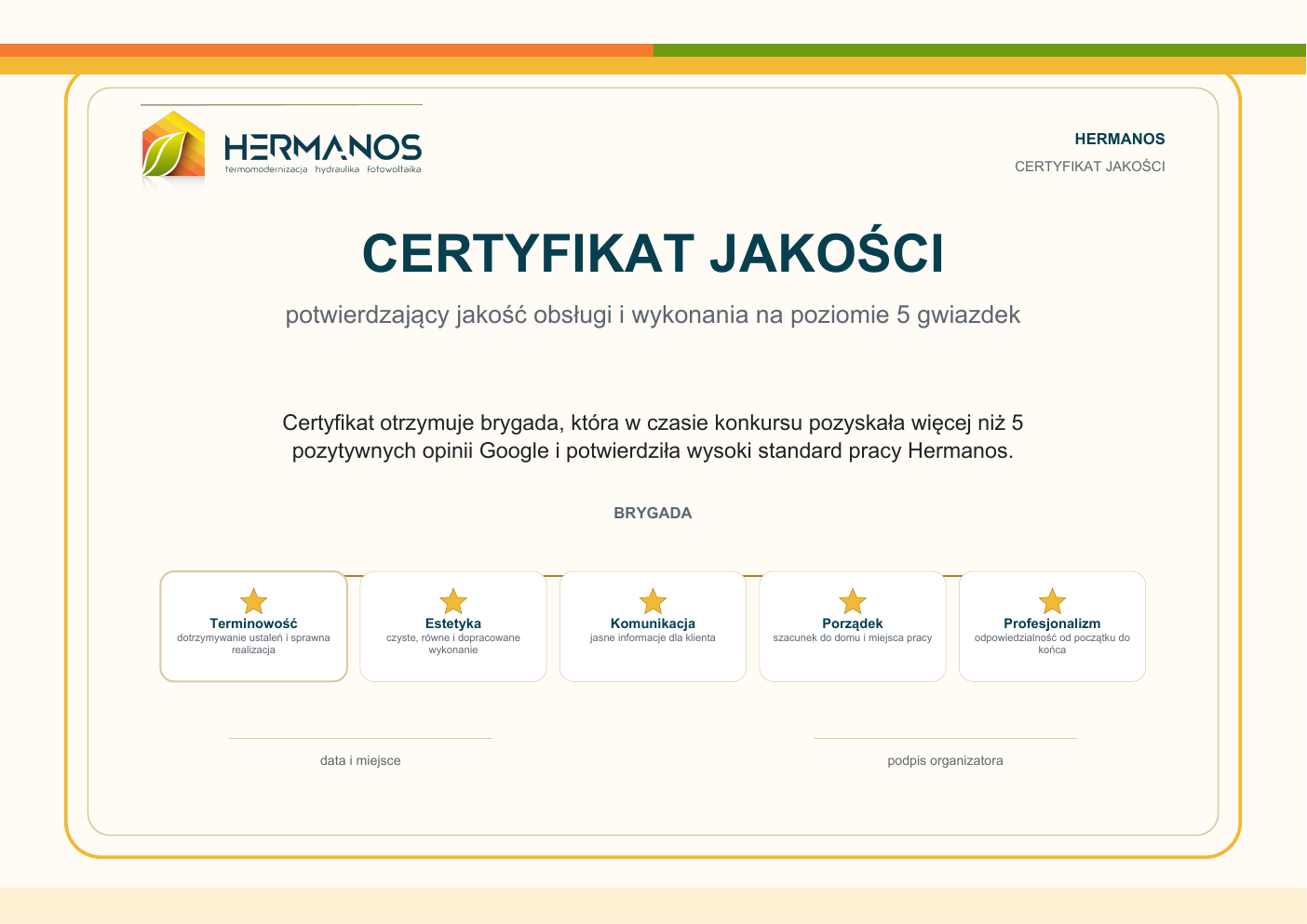Click the main heading 'CERTYFIKAT JAKOŚCI'
This screenshot has height=924, width=1307.
tap(653, 253)
